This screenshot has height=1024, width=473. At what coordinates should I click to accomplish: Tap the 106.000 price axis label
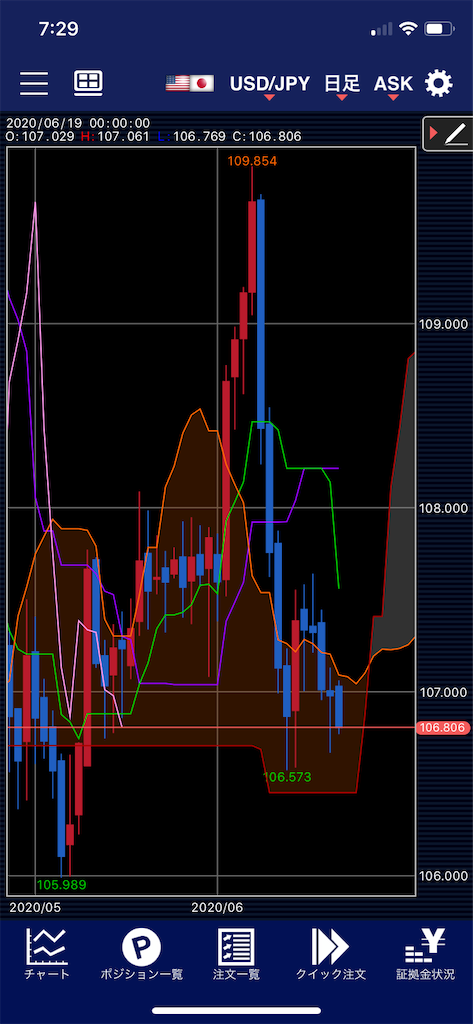point(444,876)
